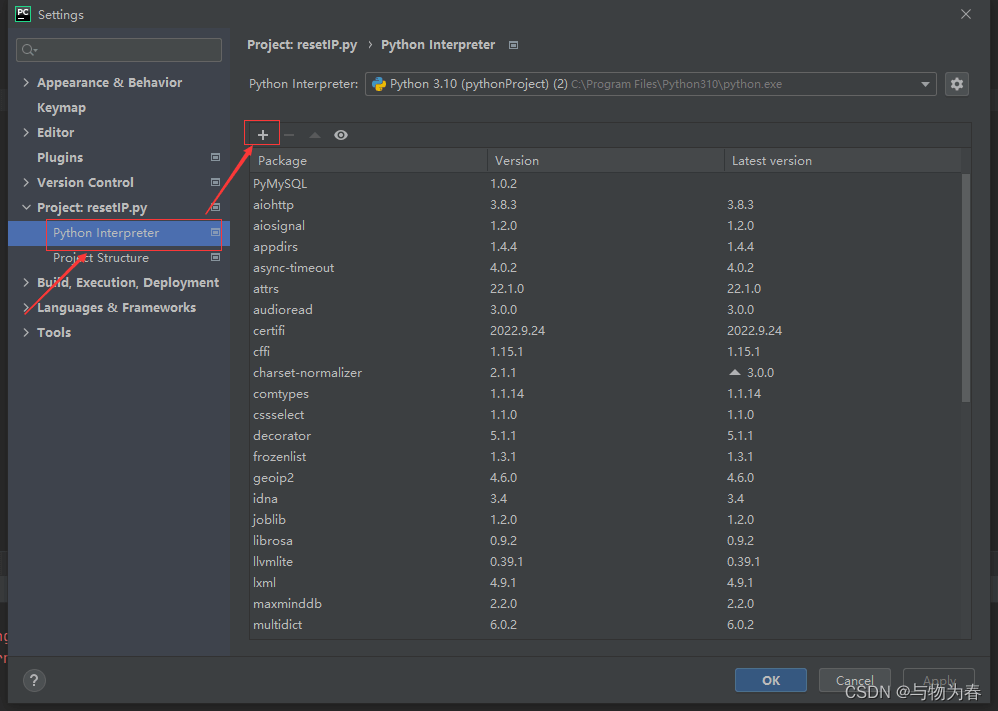Image resolution: width=998 pixels, height=711 pixels.
Task: Click the package list vertical scrollbar
Action: 965,288
